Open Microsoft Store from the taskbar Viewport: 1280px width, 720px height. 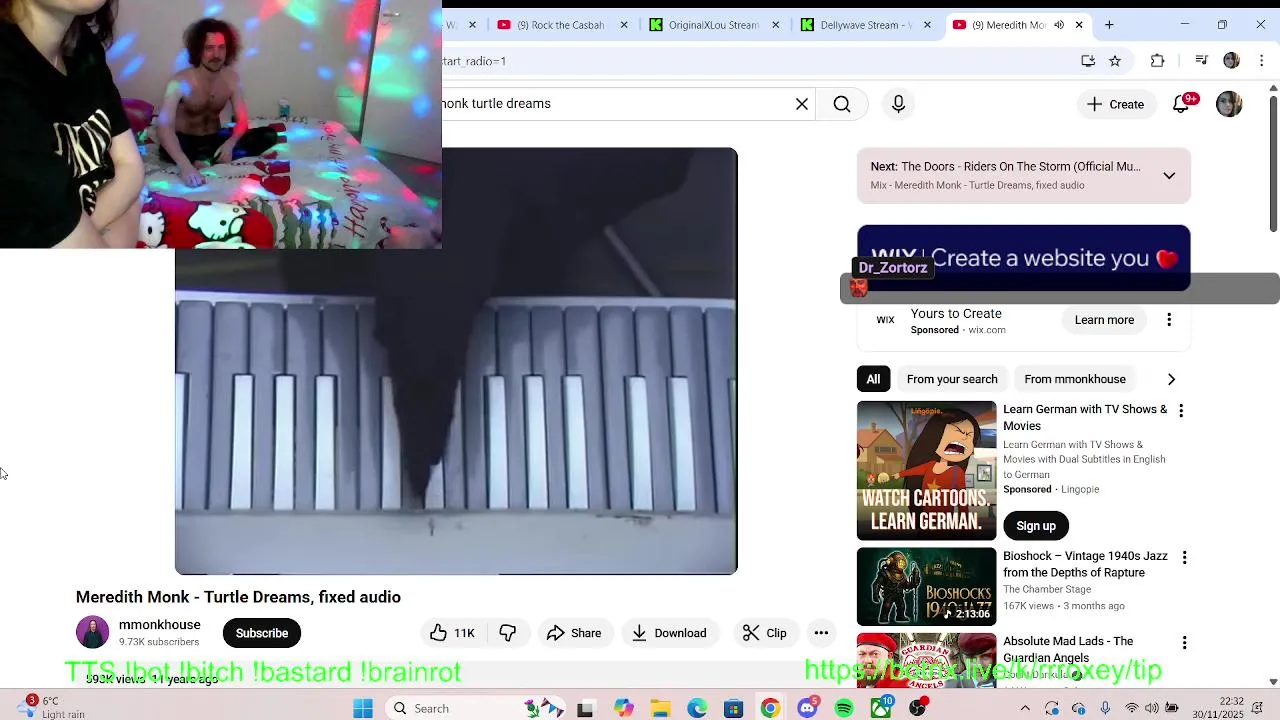(733, 708)
